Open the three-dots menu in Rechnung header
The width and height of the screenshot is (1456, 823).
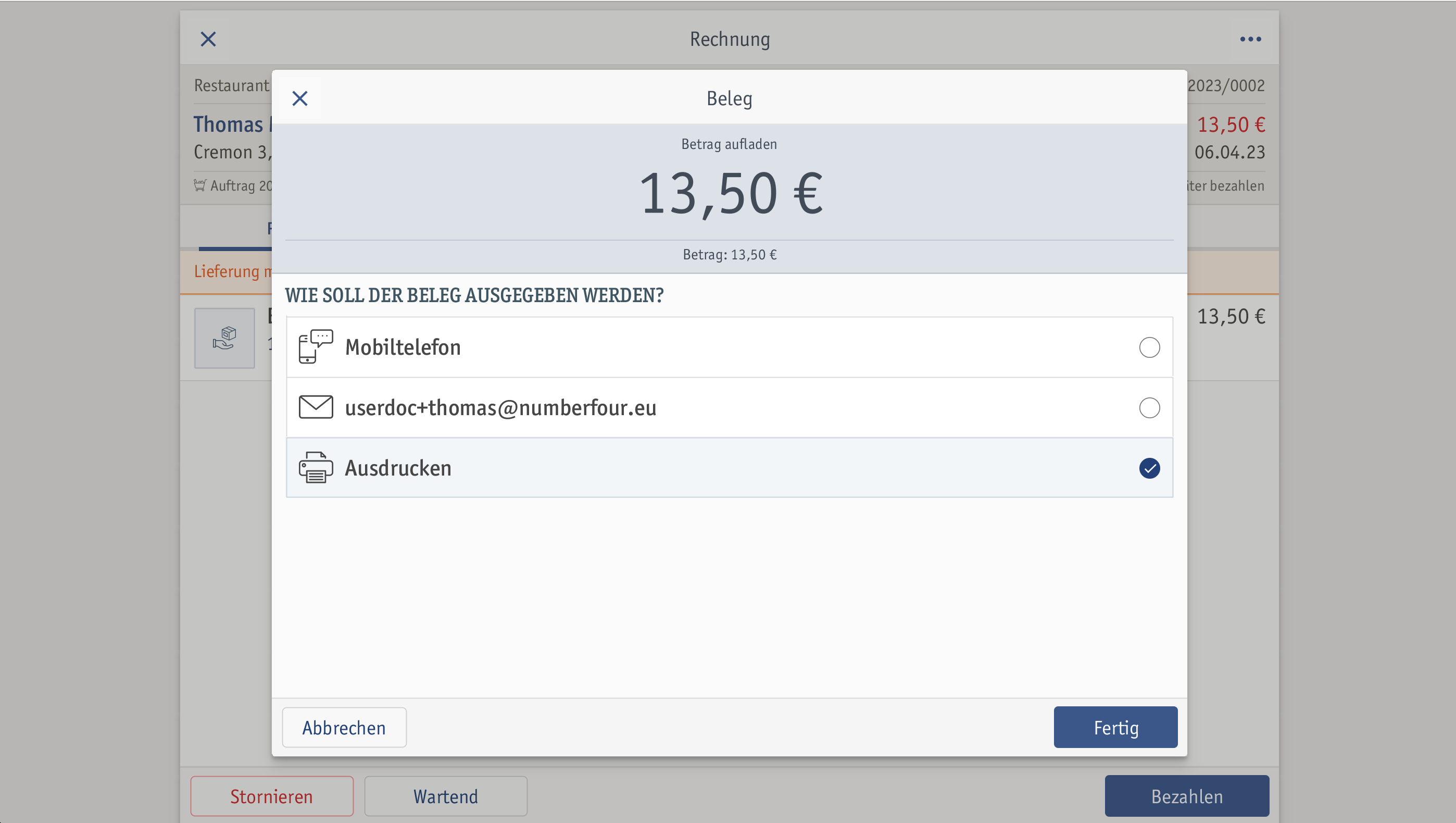point(1250,39)
